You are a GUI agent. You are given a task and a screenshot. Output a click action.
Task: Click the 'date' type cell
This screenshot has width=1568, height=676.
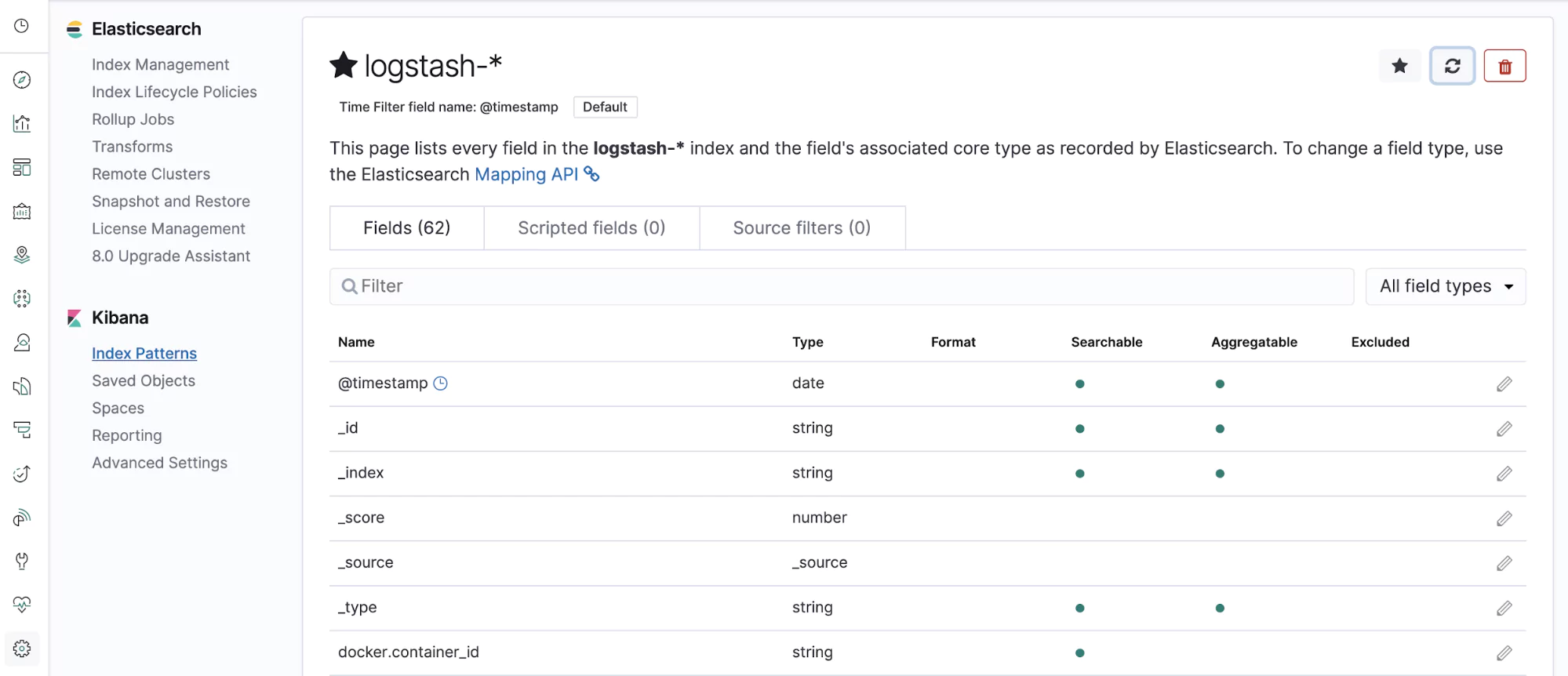pyautogui.click(x=808, y=383)
